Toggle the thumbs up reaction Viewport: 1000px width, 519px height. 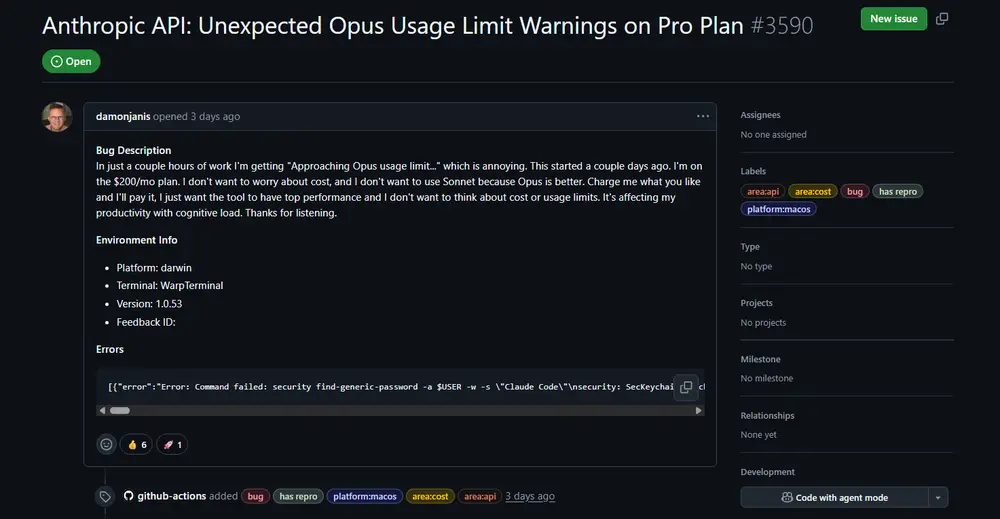click(136, 444)
